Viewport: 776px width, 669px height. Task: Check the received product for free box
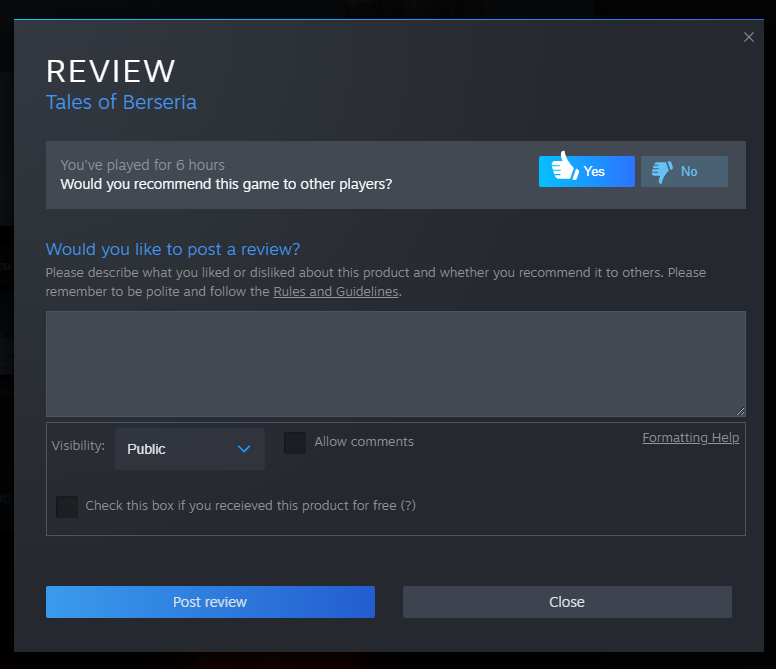click(x=67, y=507)
